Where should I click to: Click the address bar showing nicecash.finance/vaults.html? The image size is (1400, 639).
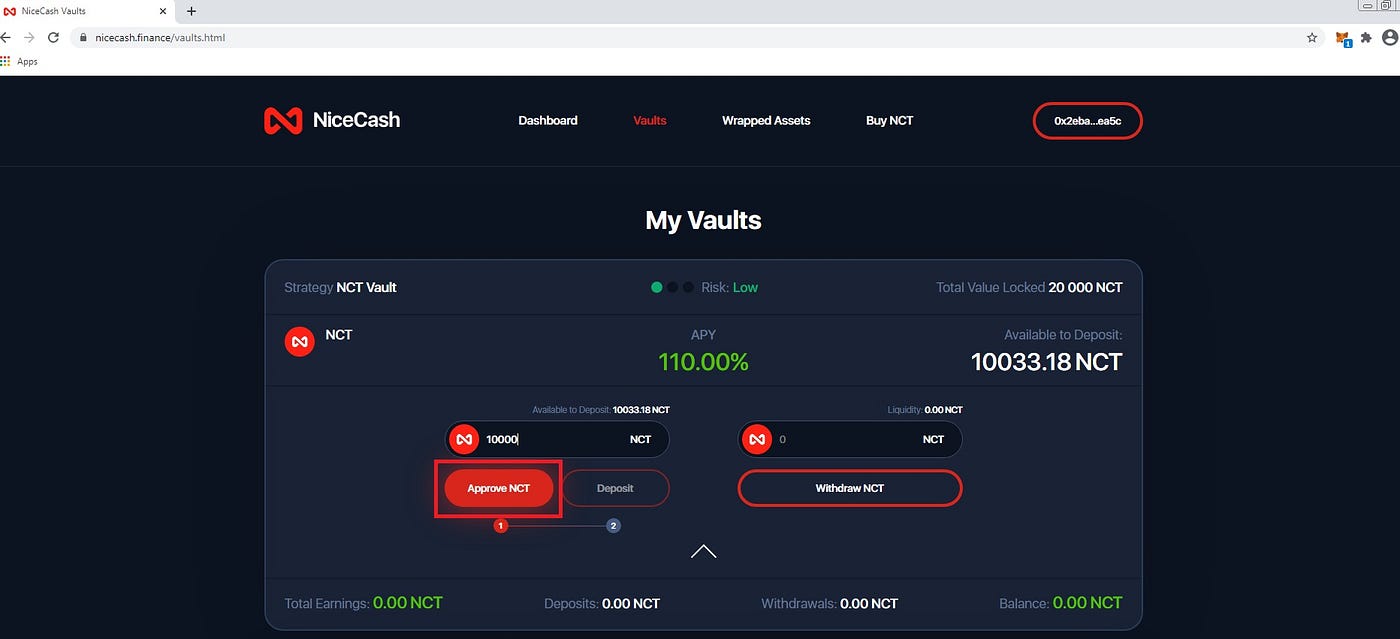click(x=695, y=37)
